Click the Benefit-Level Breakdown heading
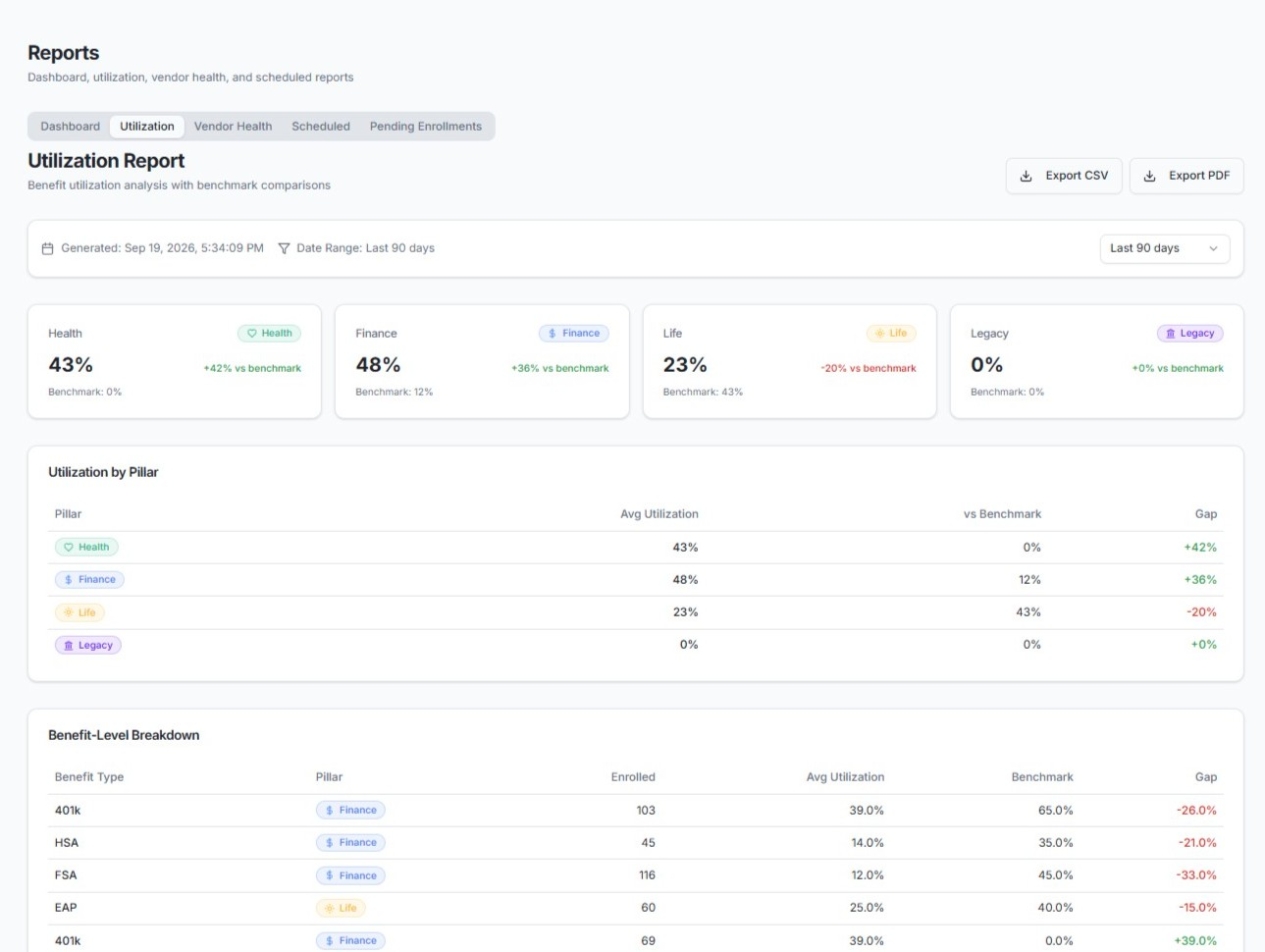Screen dimensions: 1265x952 tap(124, 735)
